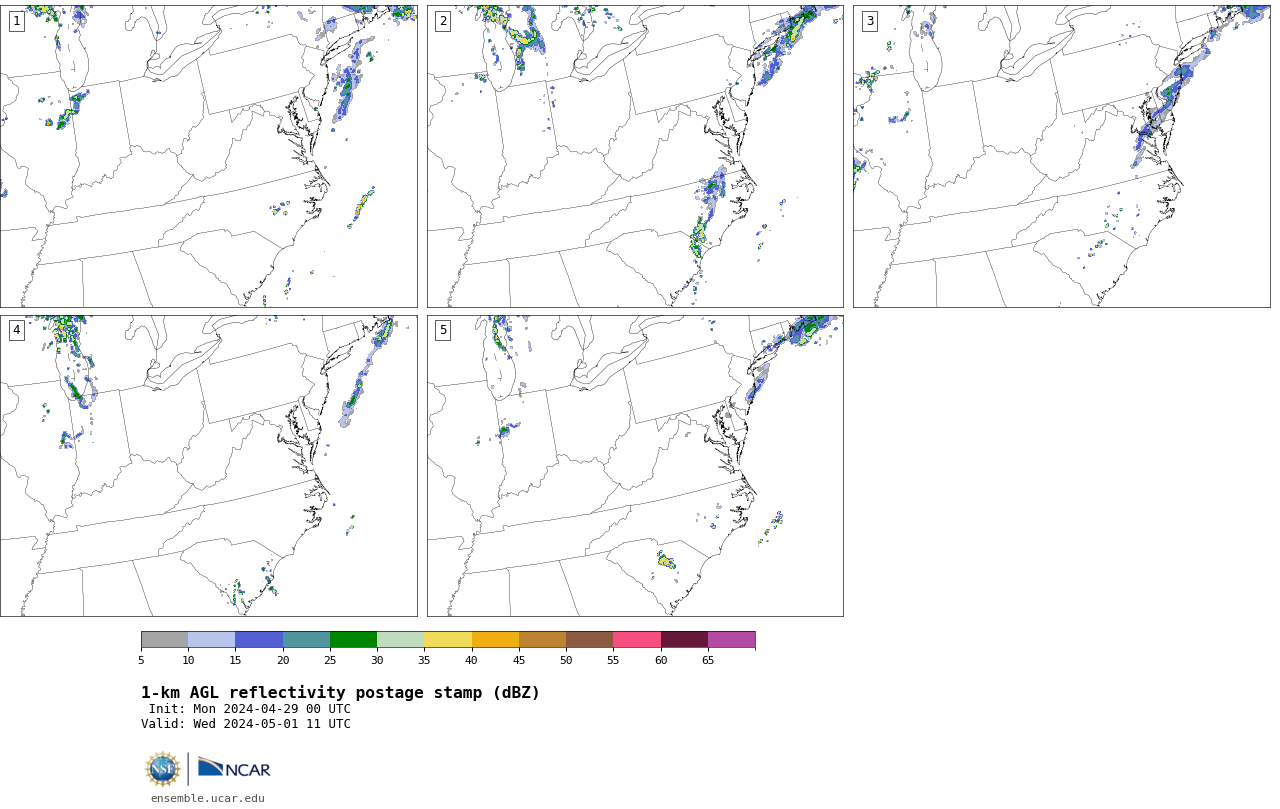Click the NCAR logo
This screenshot has width=1280, height=809.
click(x=234, y=768)
